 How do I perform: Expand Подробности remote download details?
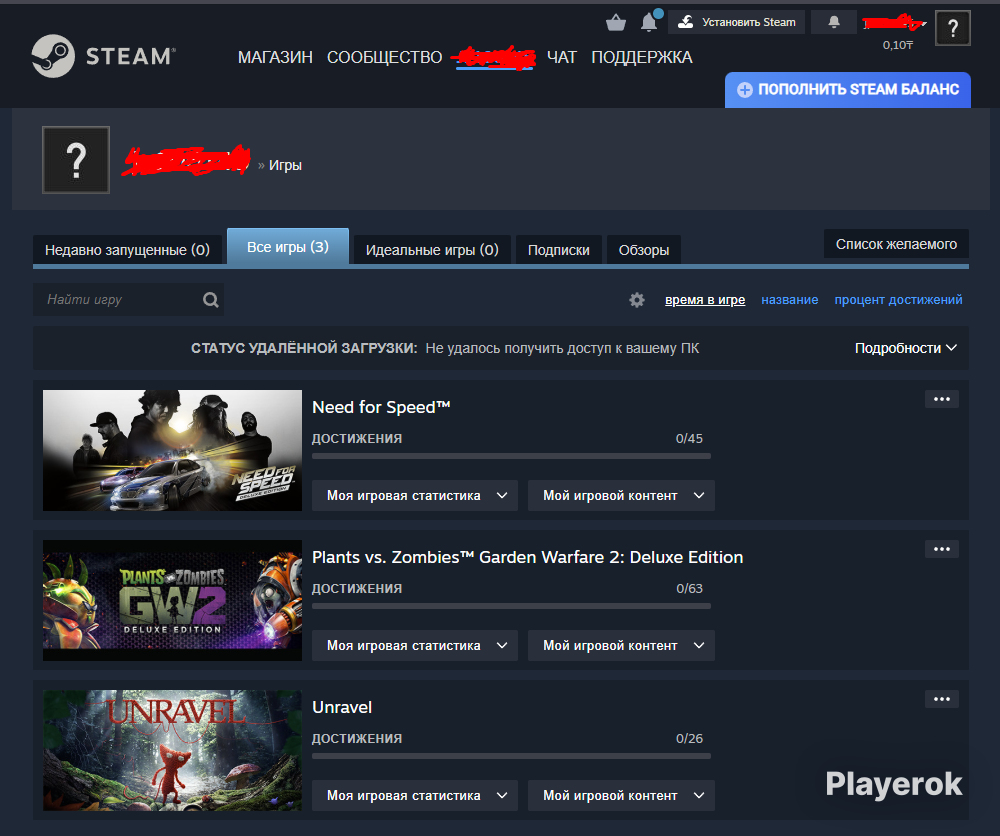(x=905, y=348)
